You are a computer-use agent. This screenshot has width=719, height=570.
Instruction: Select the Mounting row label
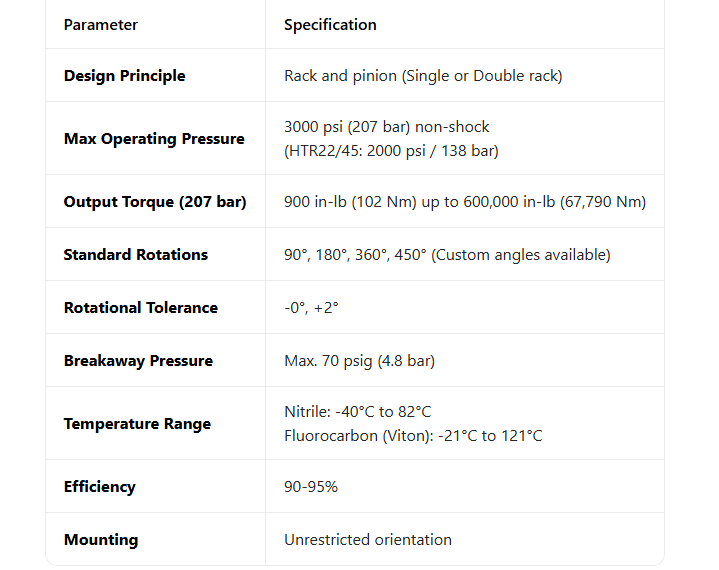pyautogui.click(x=101, y=540)
